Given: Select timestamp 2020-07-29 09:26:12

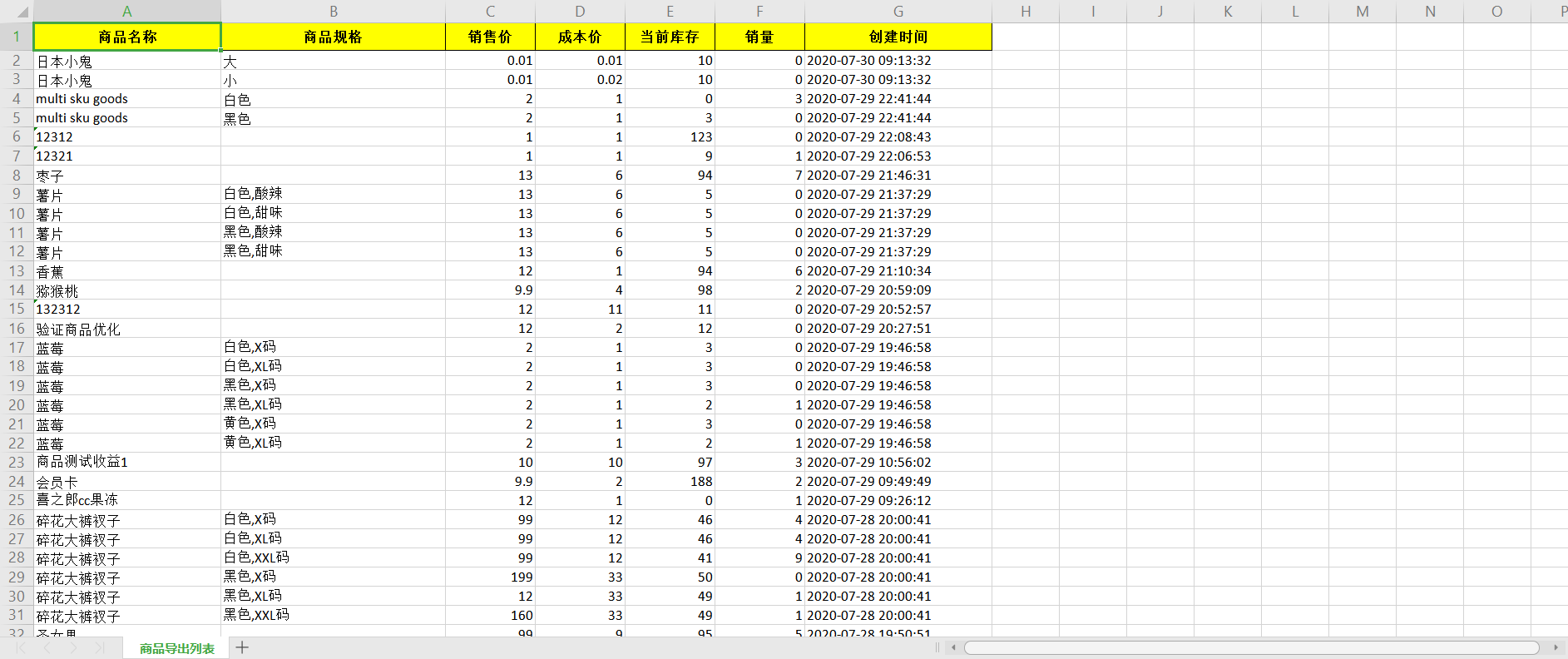Looking at the screenshot, I should 898,500.
